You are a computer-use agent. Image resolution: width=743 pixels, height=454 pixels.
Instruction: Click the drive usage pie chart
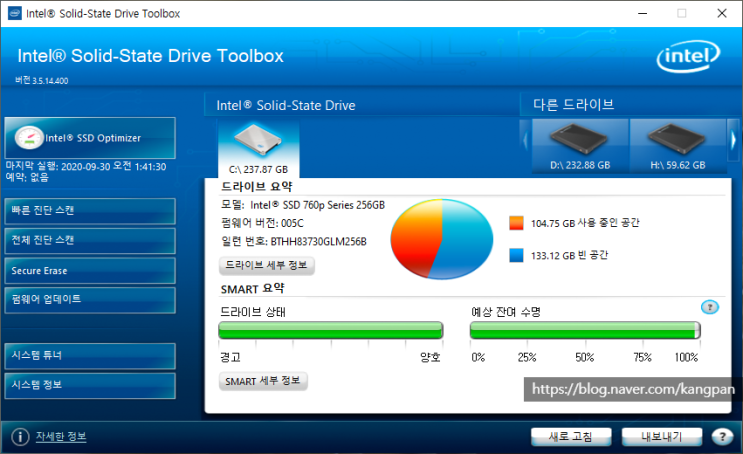click(441, 239)
